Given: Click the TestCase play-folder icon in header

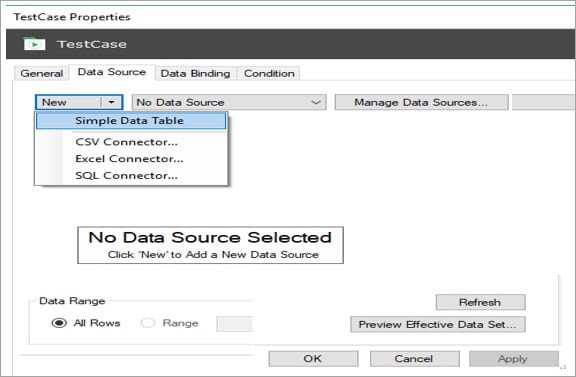Looking at the screenshot, I should [x=34, y=44].
